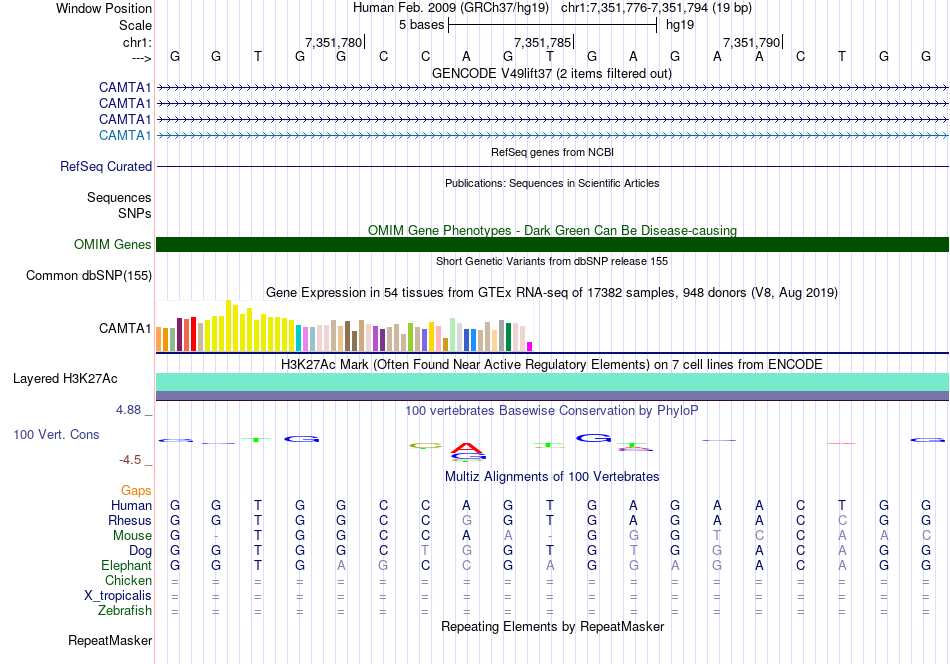Click the dark green OMIM gene bar
The width and height of the screenshot is (950, 664).
click(553, 244)
